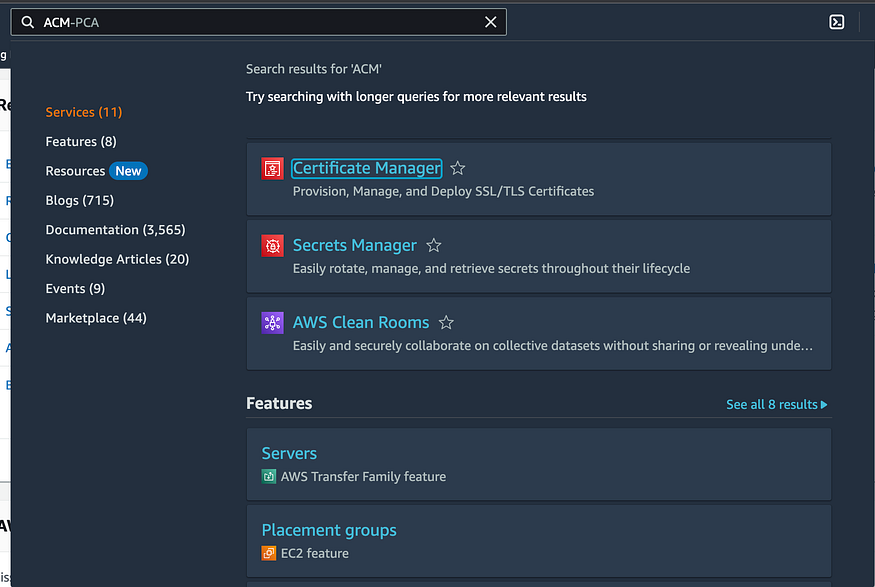The width and height of the screenshot is (875, 587).
Task: Open Certificate Manager service link
Action: pos(367,168)
